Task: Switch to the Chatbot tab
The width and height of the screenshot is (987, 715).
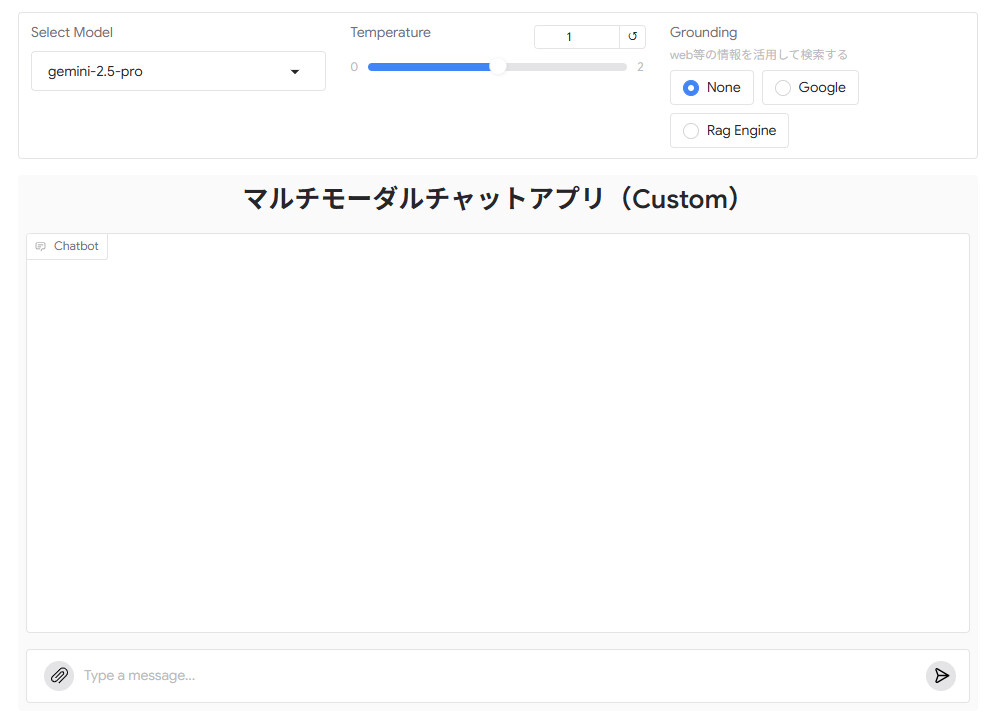Action: pyautogui.click(x=67, y=246)
